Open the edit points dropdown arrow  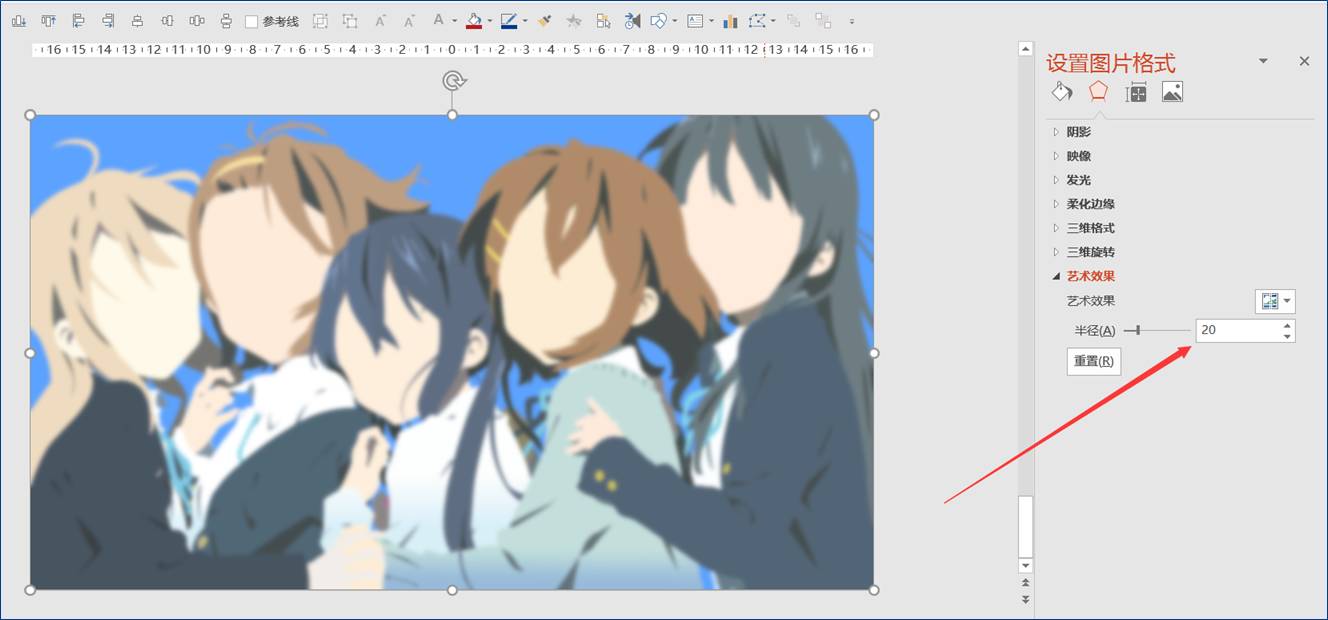click(x=773, y=21)
